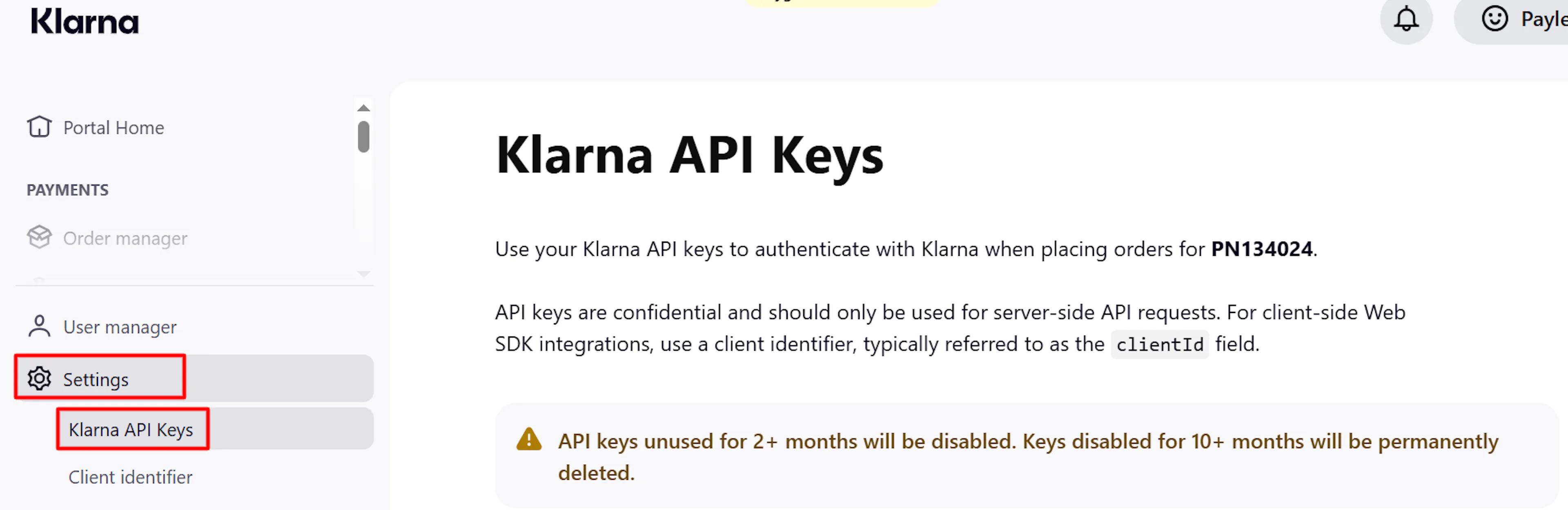This screenshot has width=1568, height=510.
Task: Select the Klarna API Keys submenu item
Action: coord(215,429)
